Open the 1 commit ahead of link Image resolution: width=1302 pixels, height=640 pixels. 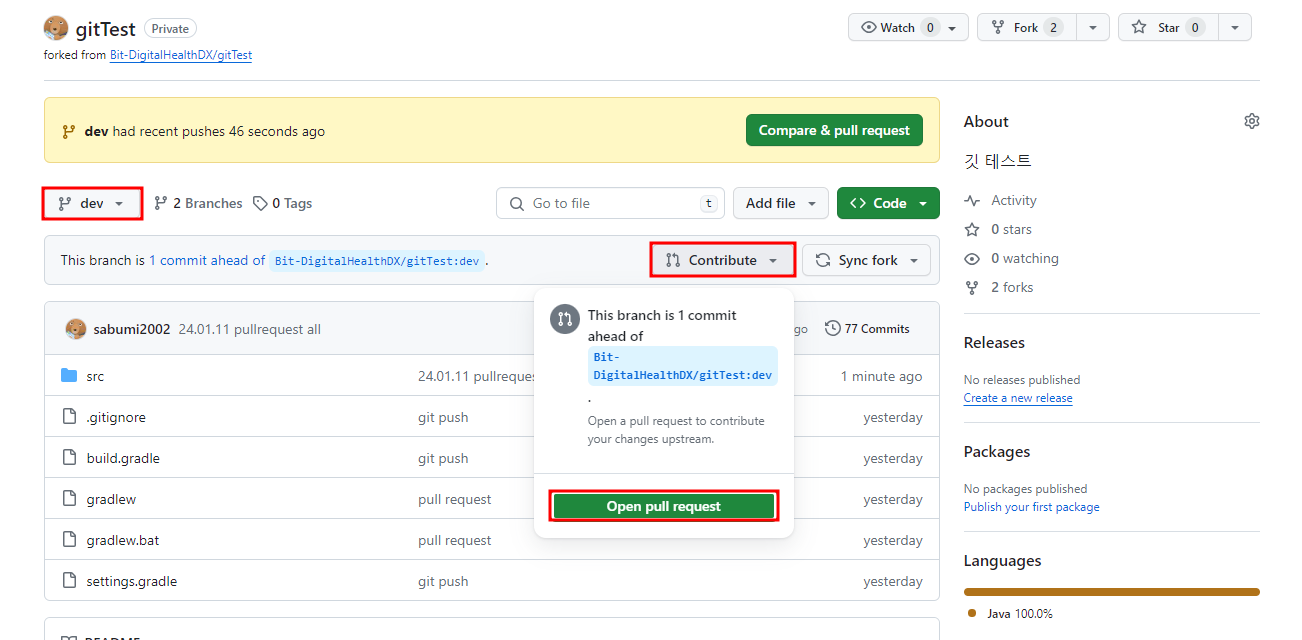[207, 260]
